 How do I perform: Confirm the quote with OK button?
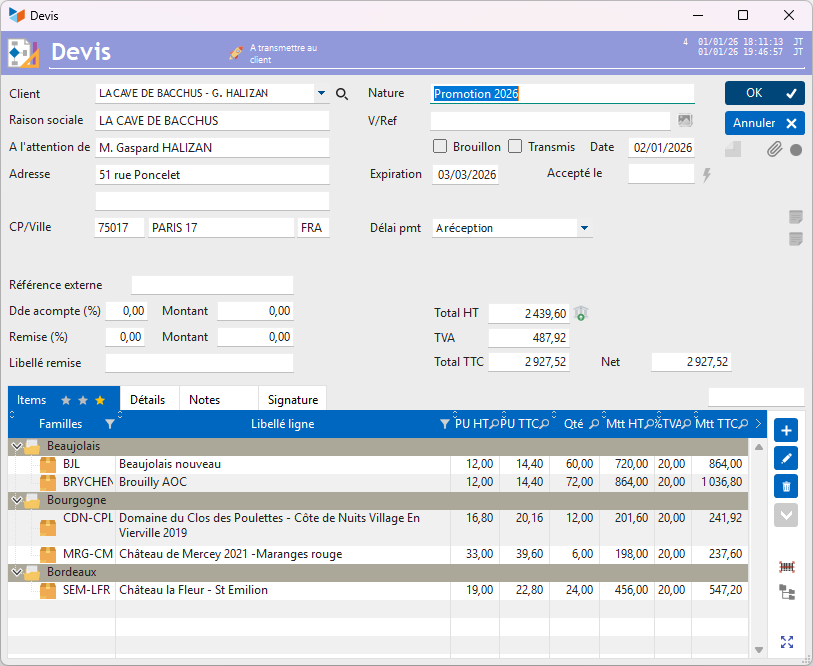(765, 93)
